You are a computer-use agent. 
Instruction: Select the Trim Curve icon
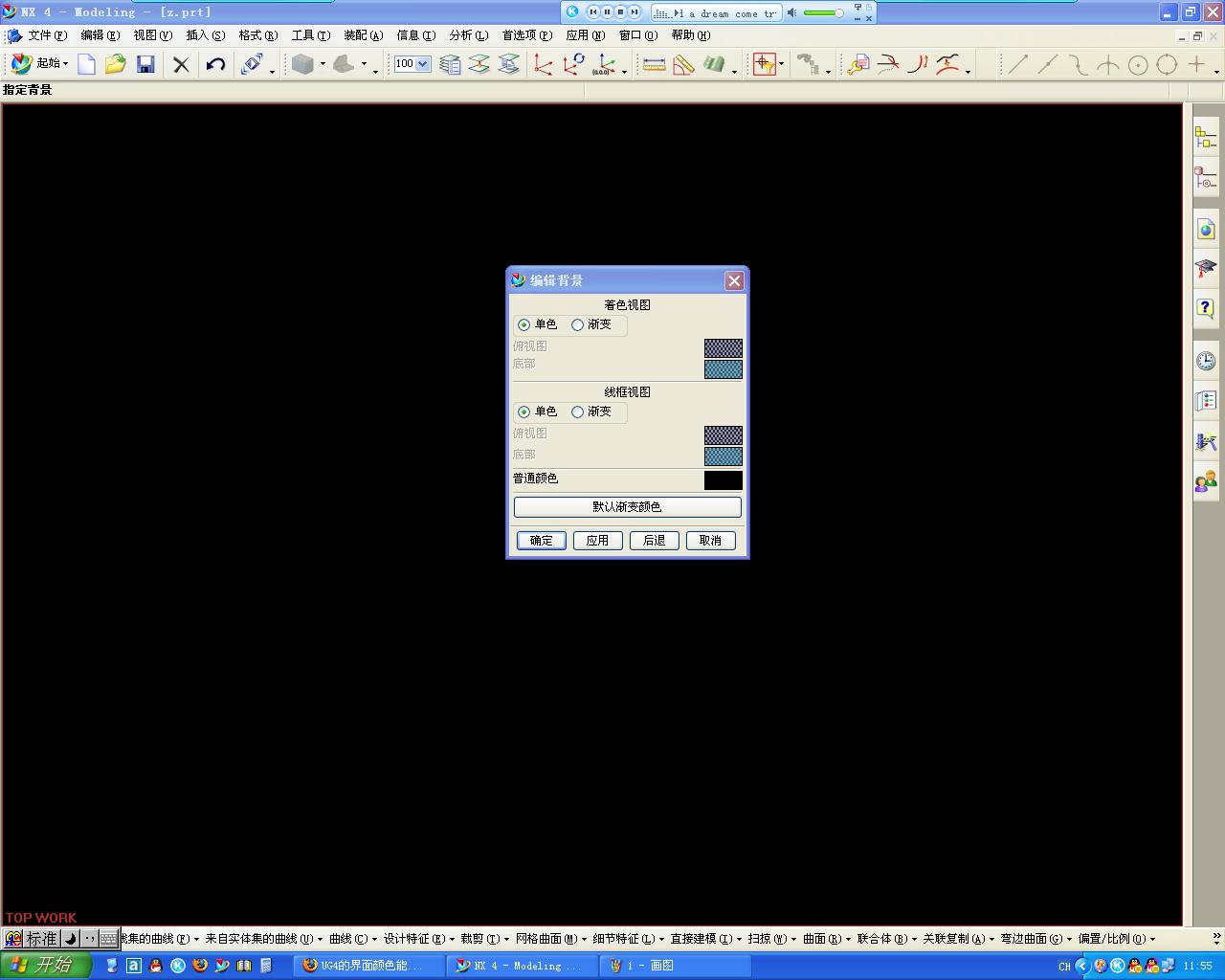pyautogui.click(x=888, y=64)
